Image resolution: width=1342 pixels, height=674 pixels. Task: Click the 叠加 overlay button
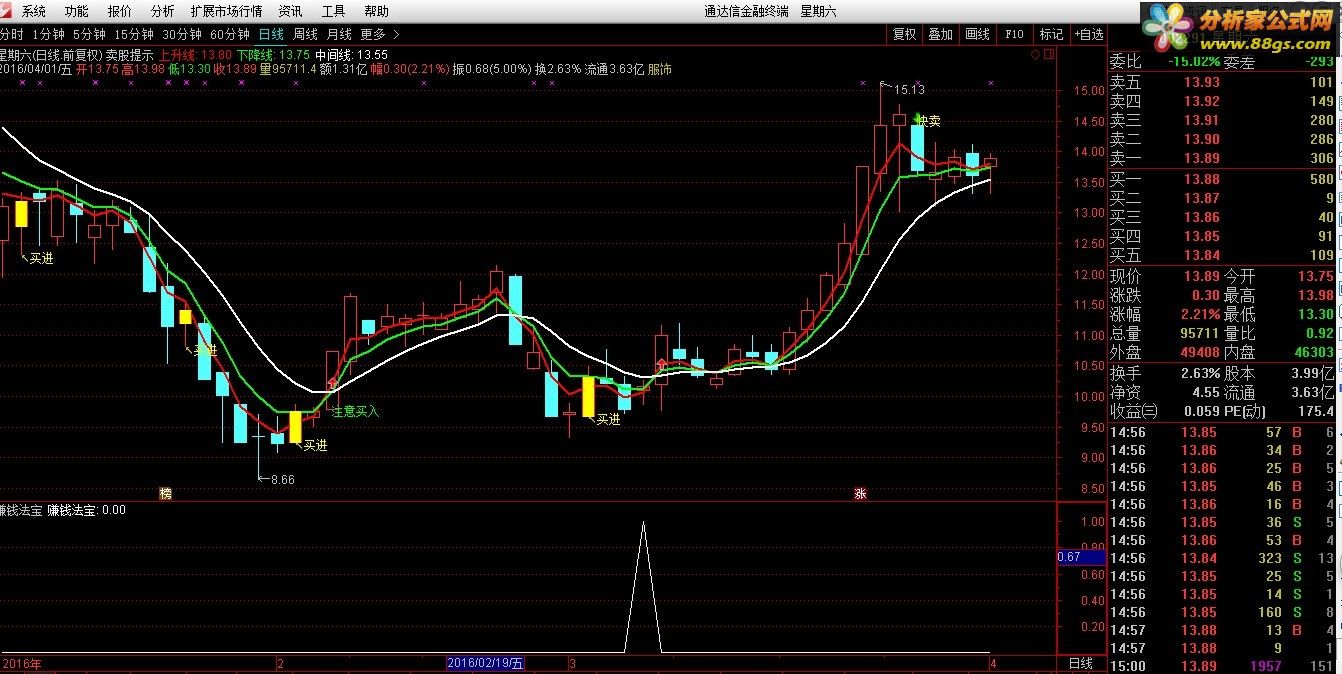(x=940, y=34)
